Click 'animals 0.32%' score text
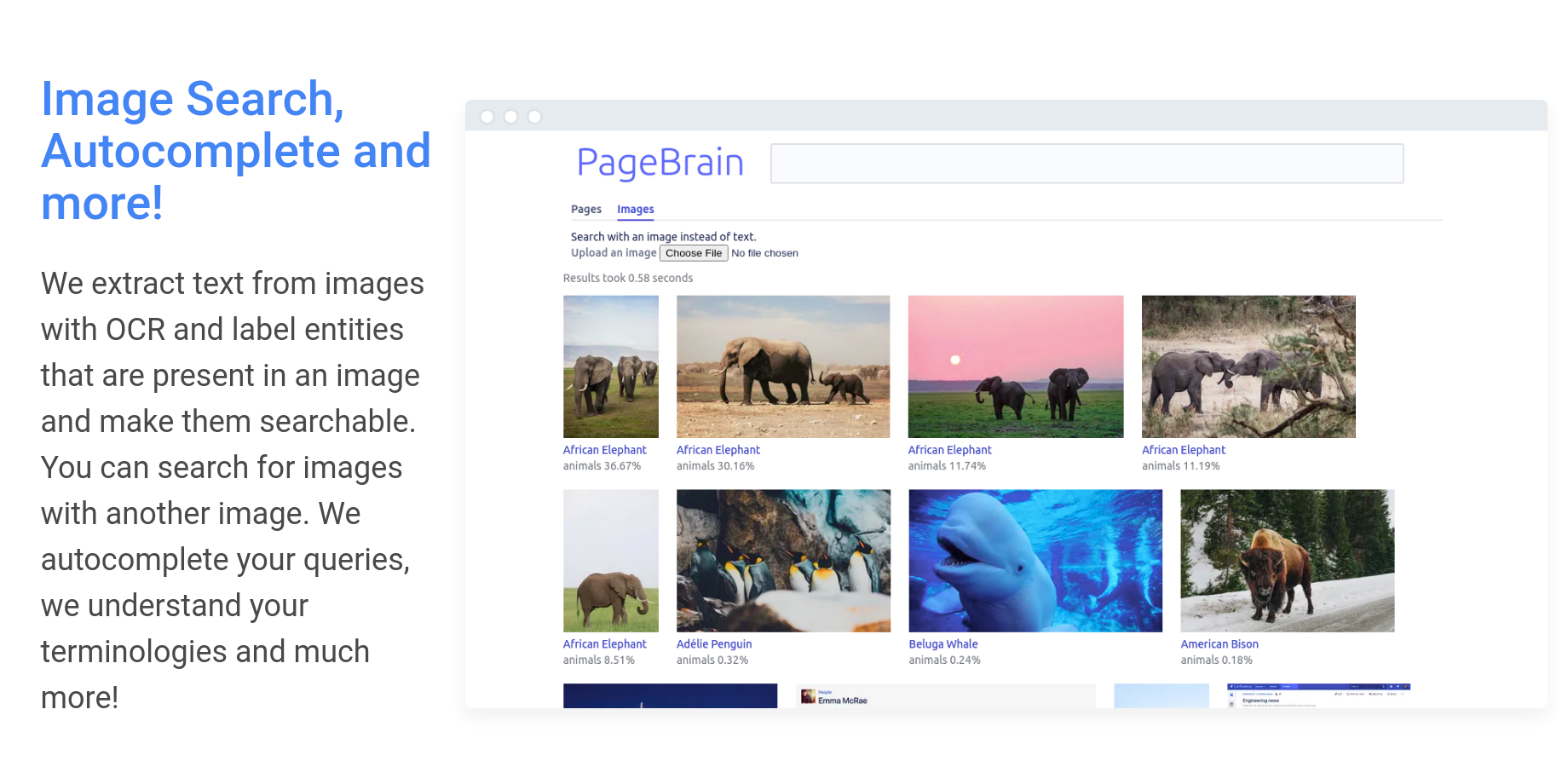The width and height of the screenshot is (1568, 767). tap(712, 660)
